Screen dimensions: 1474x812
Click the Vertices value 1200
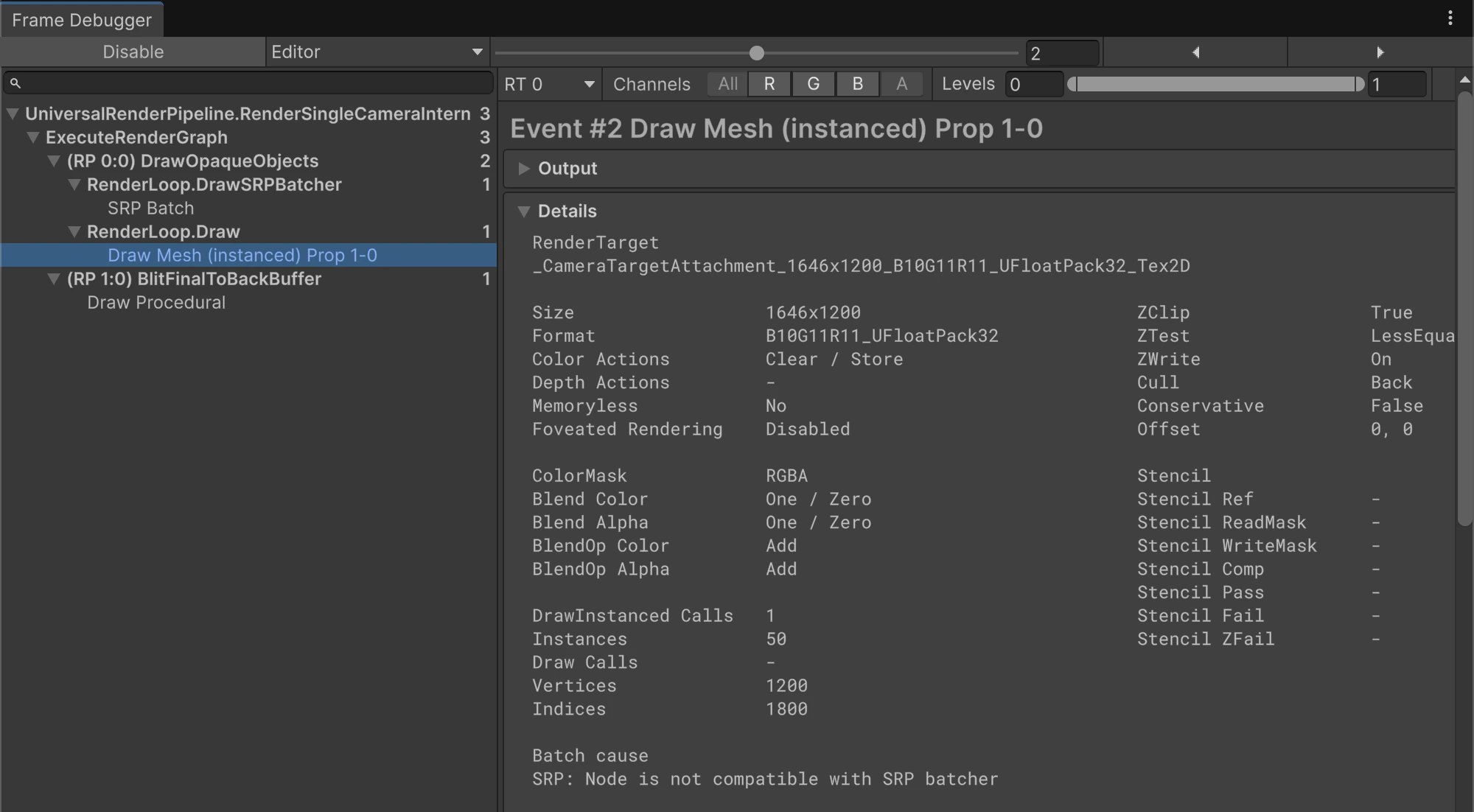coord(787,686)
